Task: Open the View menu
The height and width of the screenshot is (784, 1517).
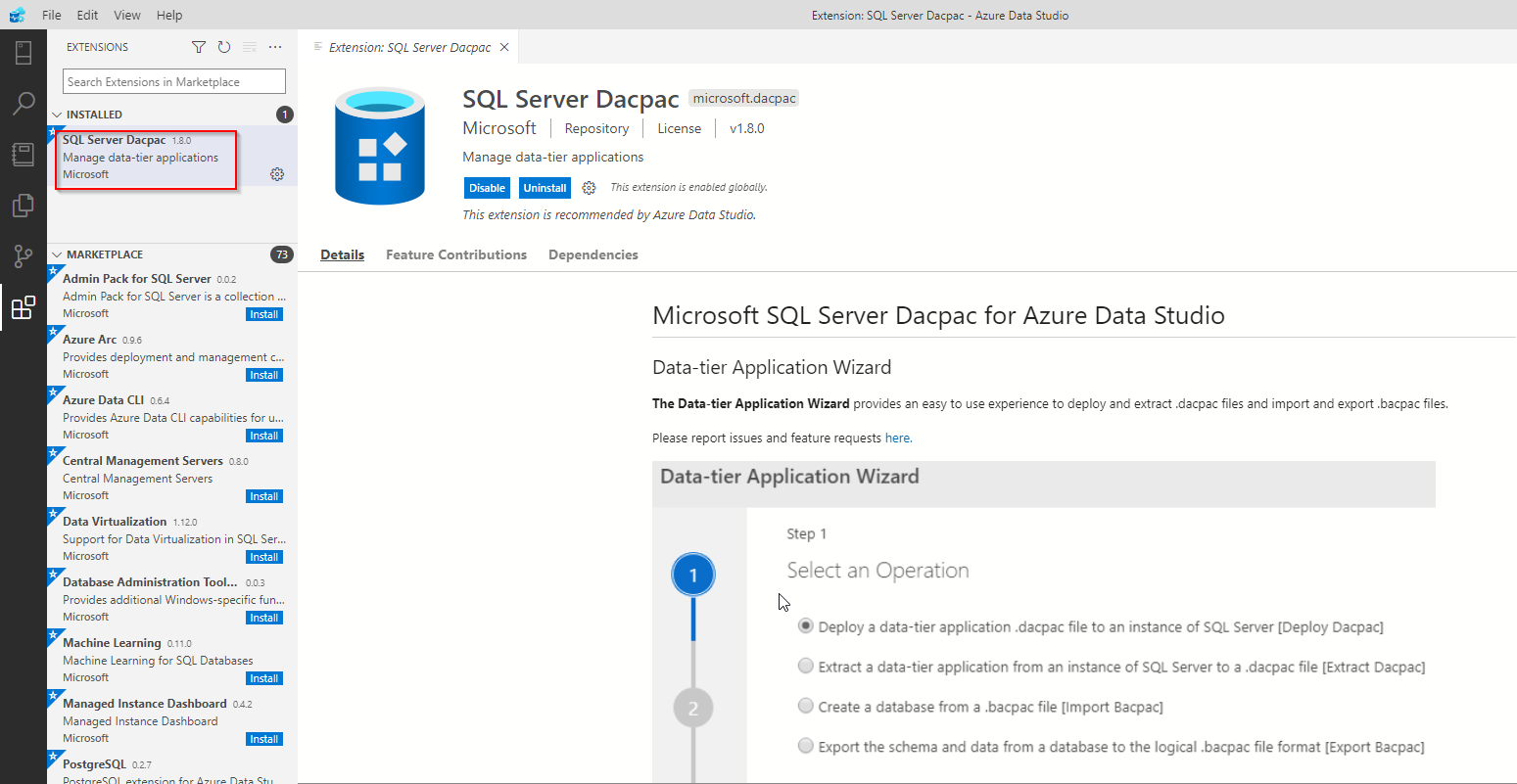Action: click(x=127, y=15)
